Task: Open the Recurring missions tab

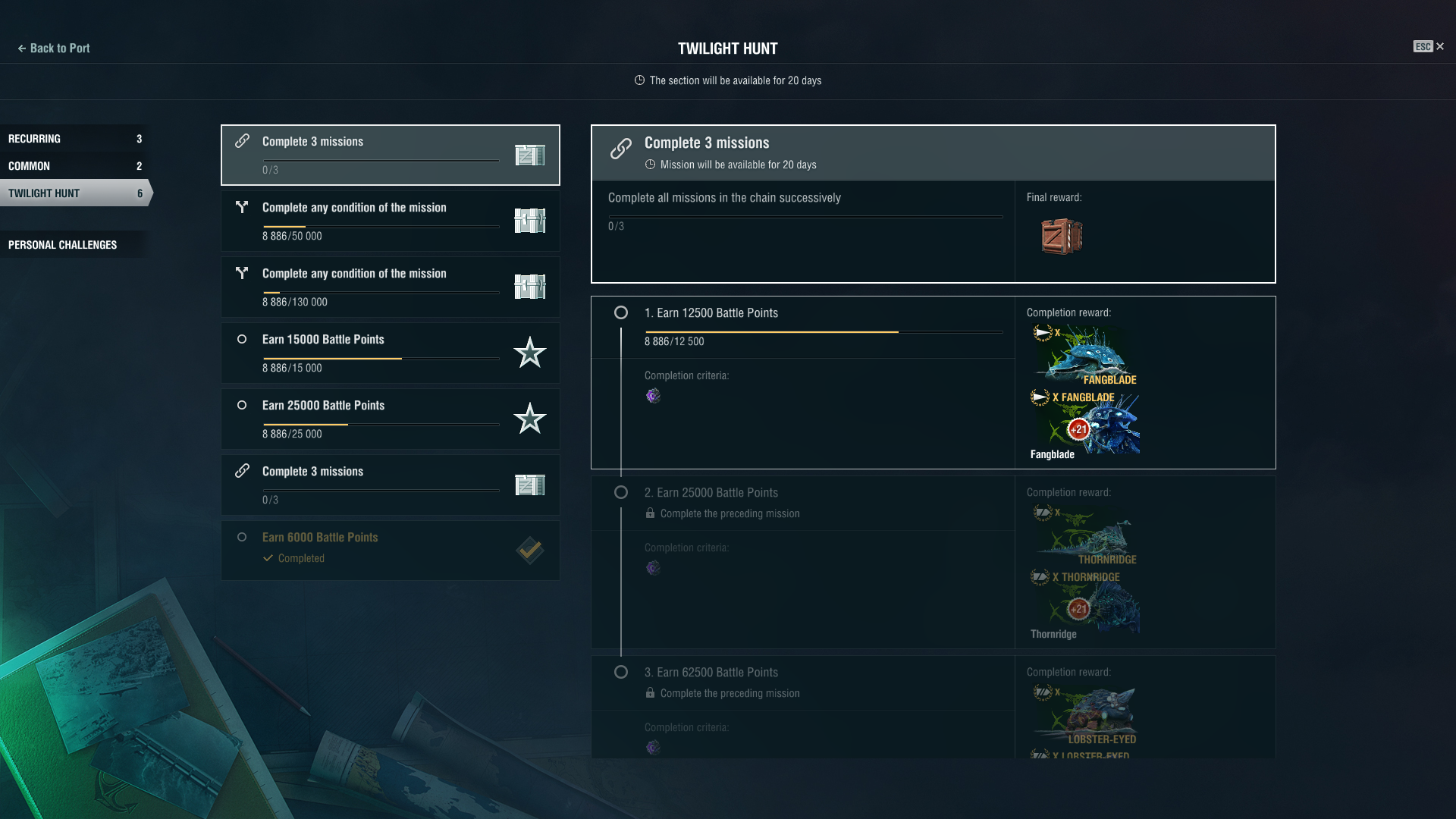Action: pyautogui.click(x=75, y=139)
